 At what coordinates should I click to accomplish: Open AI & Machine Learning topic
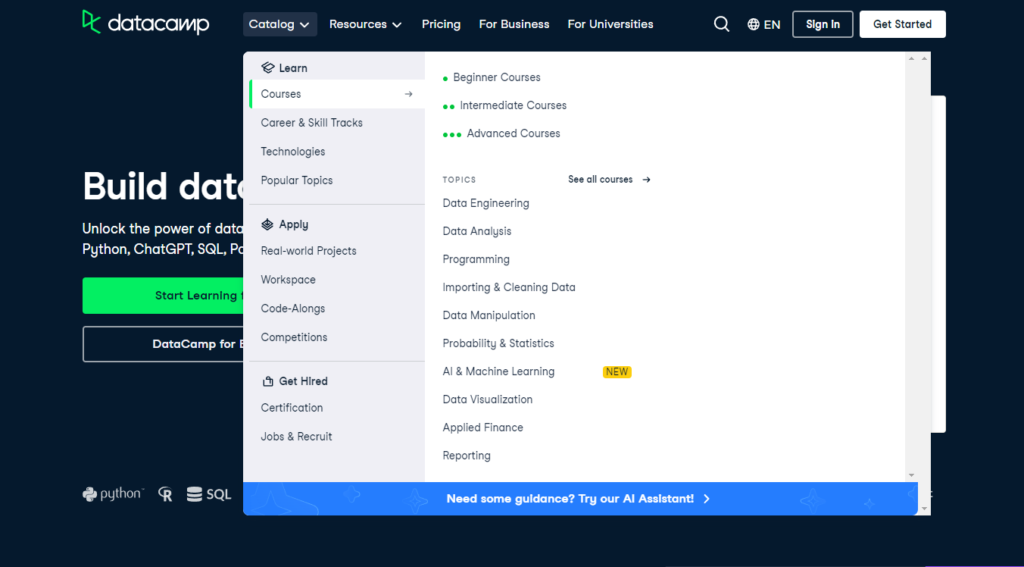(498, 372)
